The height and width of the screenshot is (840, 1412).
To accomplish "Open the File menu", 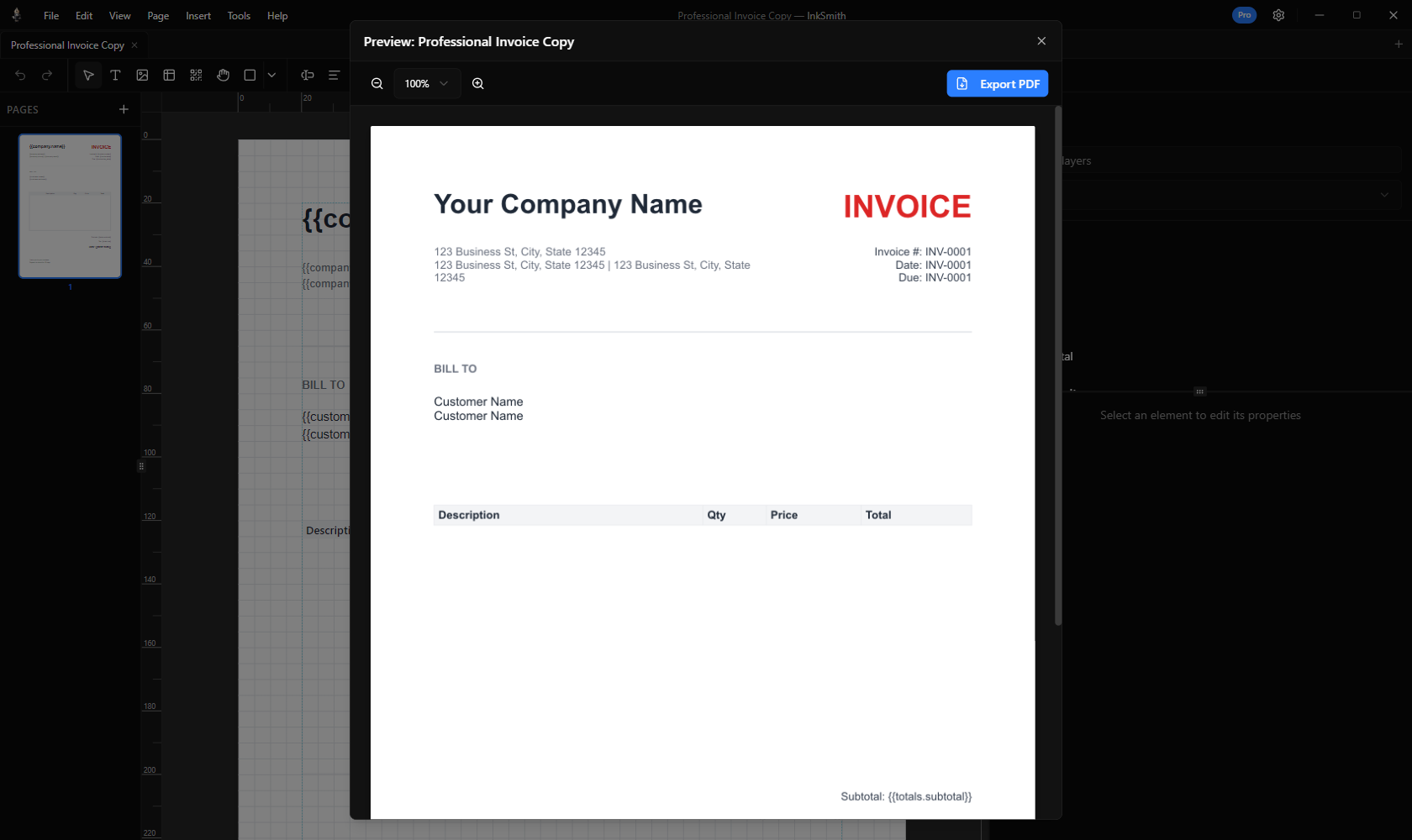I will [51, 16].
